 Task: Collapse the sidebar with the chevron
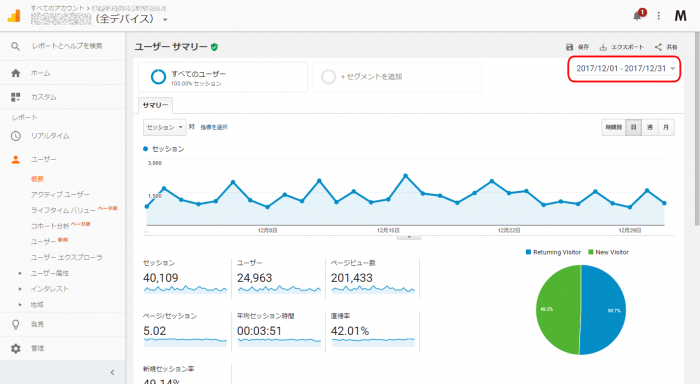coord(112,372)
